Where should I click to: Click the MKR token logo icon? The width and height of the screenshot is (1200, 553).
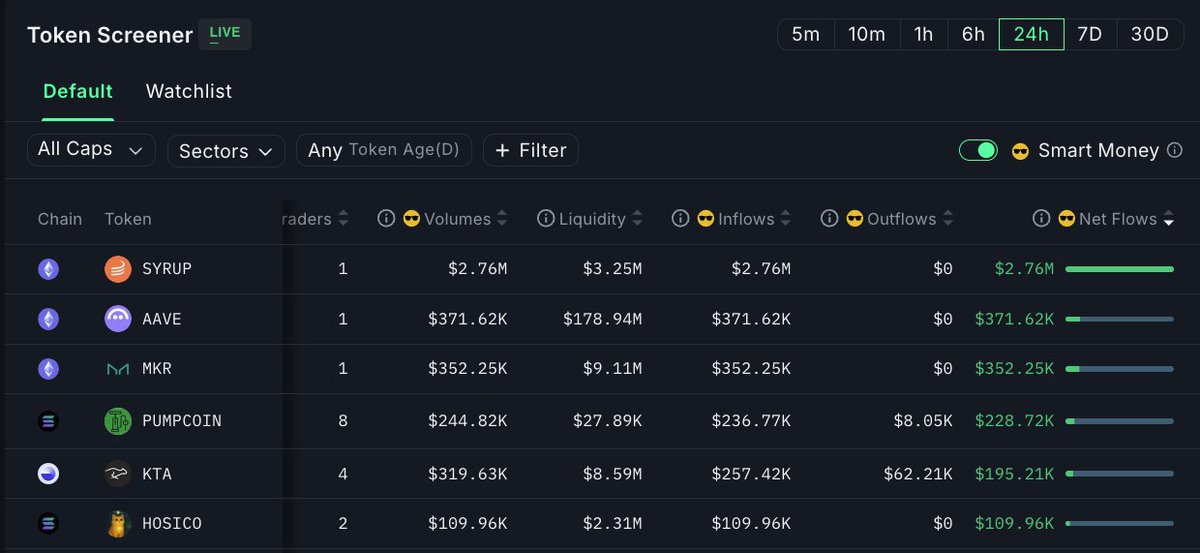[118, 369]
